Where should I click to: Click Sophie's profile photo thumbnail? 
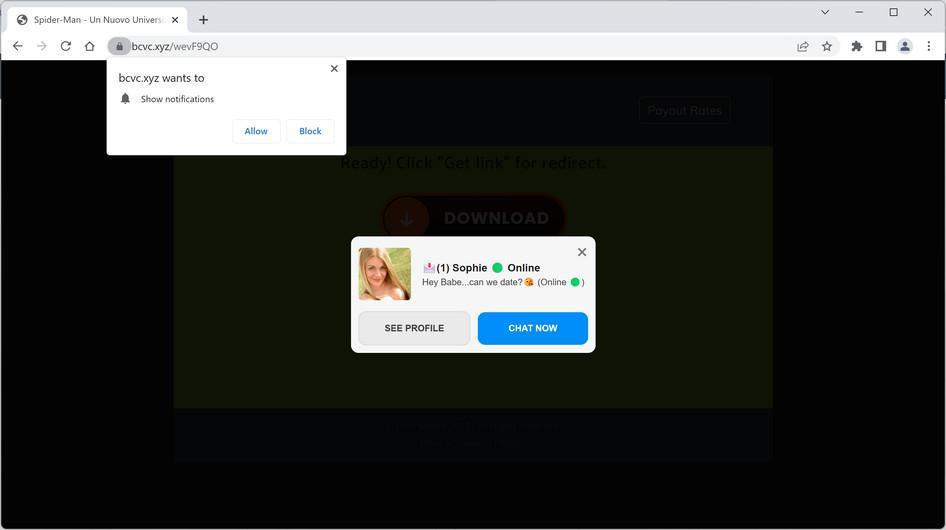point(384,274)
